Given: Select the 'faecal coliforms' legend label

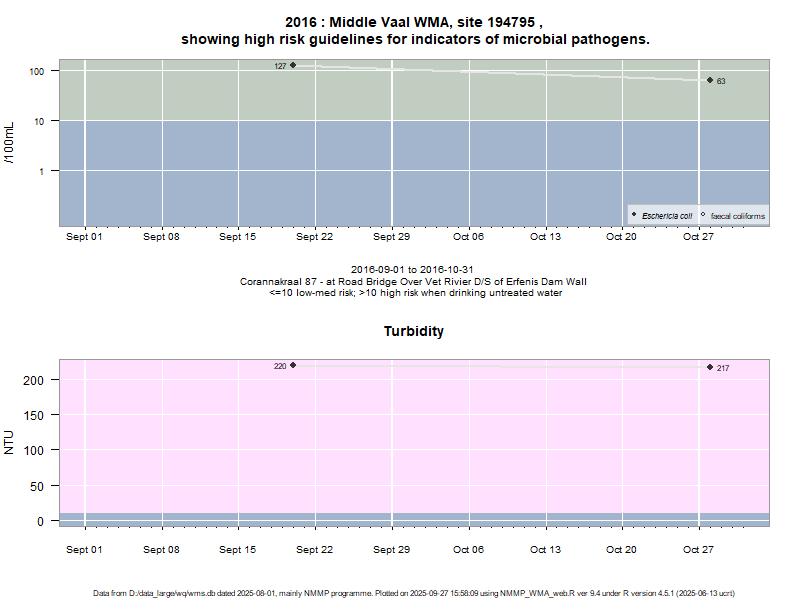Looking at the screenshot, I should tap(738, 216).
